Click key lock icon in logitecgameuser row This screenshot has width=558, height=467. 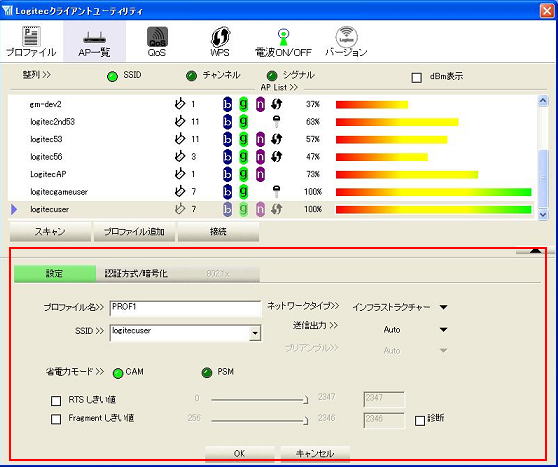277,191
